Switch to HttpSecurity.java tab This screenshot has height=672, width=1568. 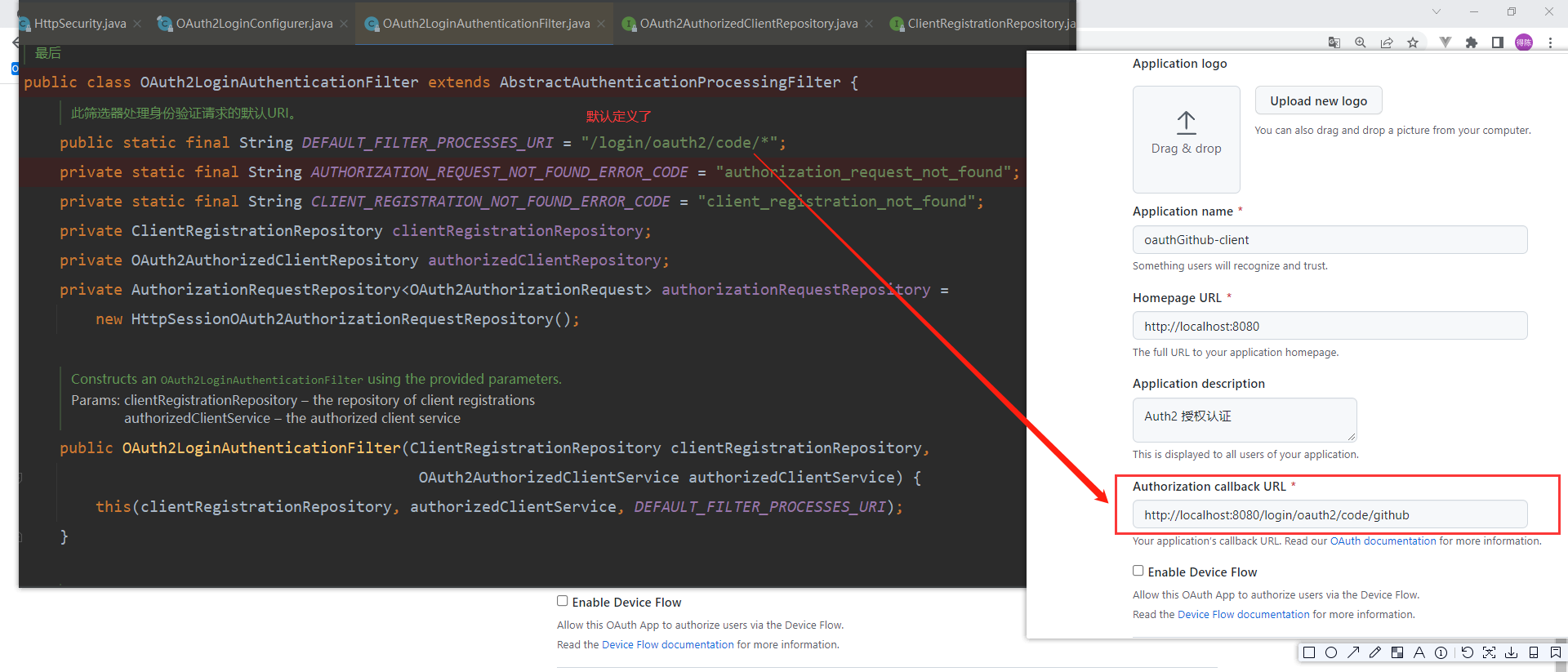point(80,24)
